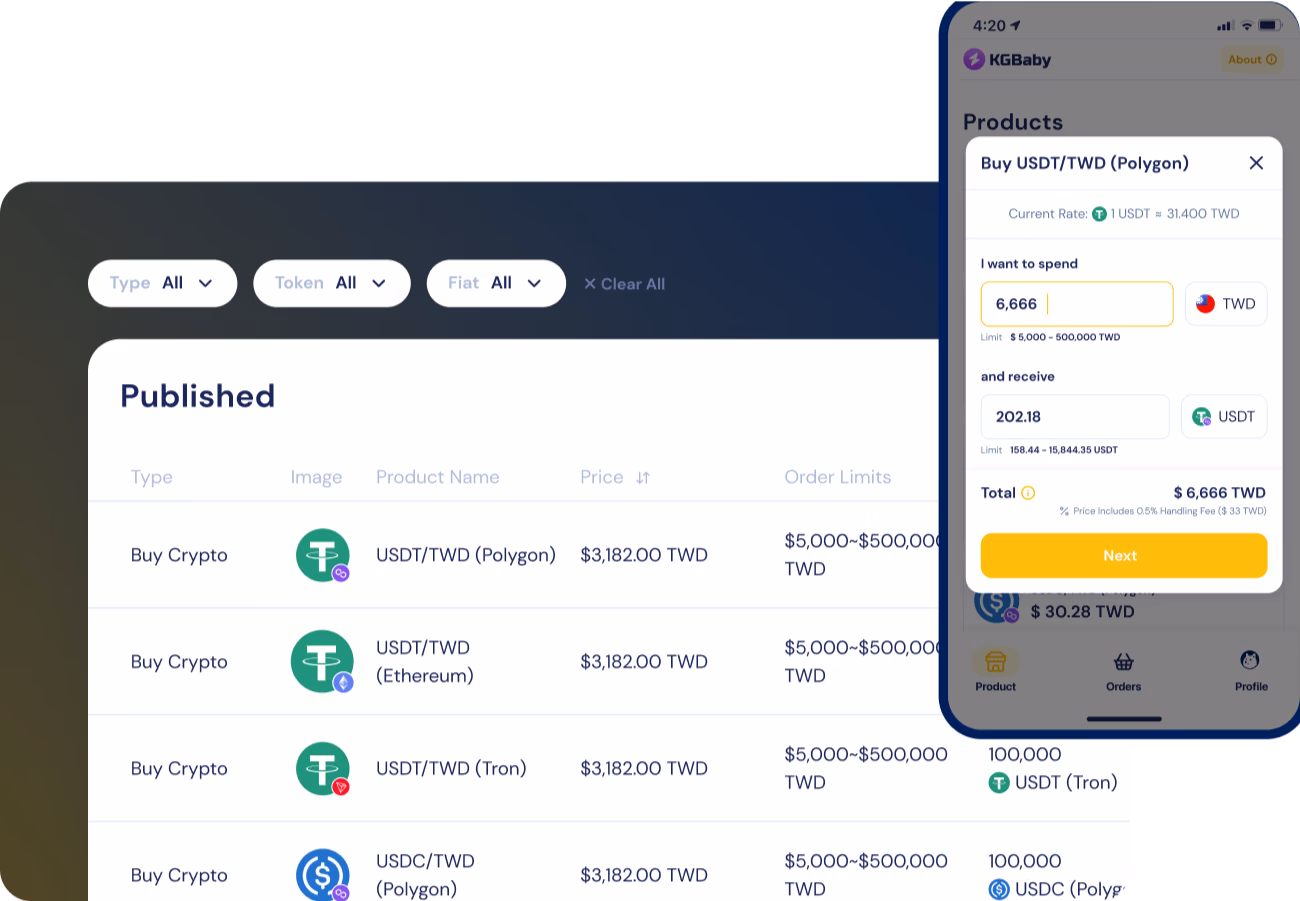
Task: Expand the Token filter dropdown
Action: pyautogui.click(x=331, y=283)
